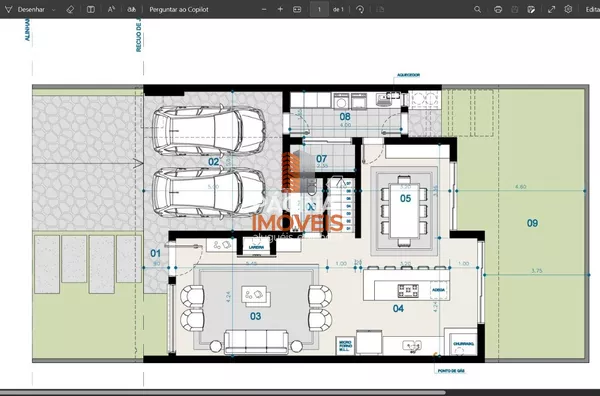Screen dimensions: 600x396
Task: Click the AQUECEDOR annotation label
Action: click(408, 75)
